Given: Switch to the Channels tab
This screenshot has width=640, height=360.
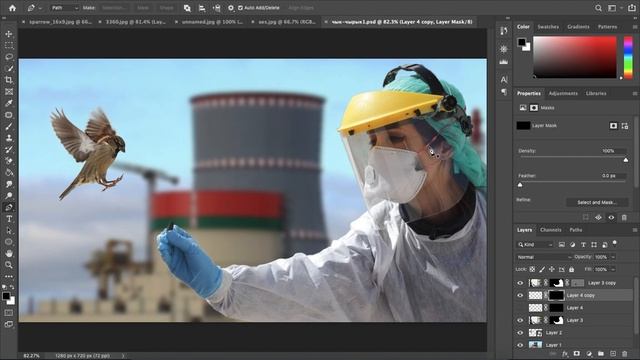Looking at the screenshot, I should tap(551, 230).
